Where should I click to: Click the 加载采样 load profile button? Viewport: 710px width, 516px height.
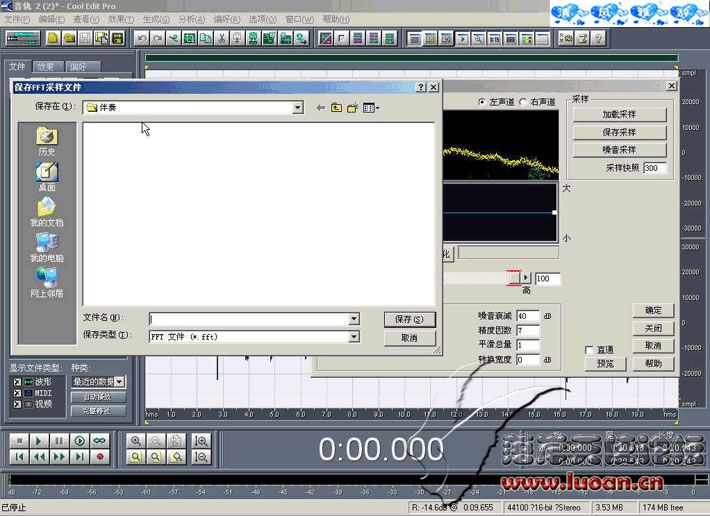click(x=619, y=115)
